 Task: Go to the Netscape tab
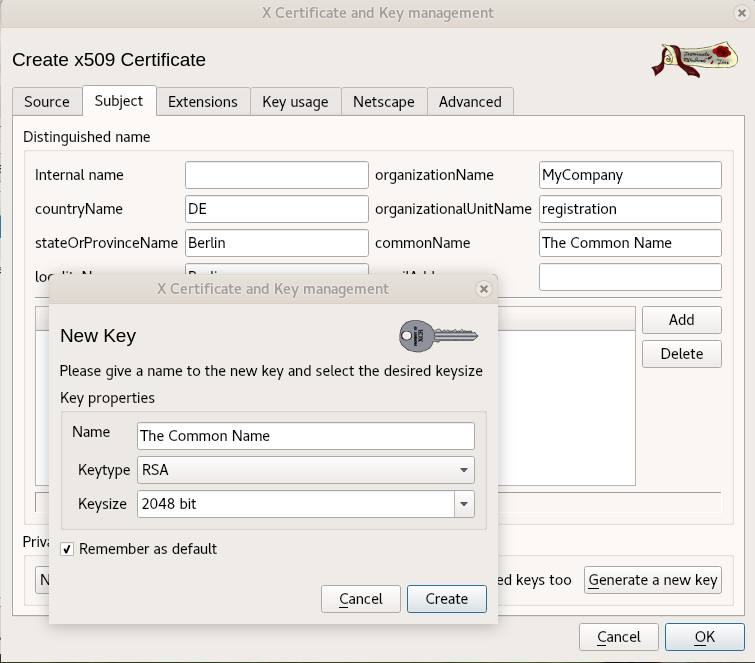point(384,102)
